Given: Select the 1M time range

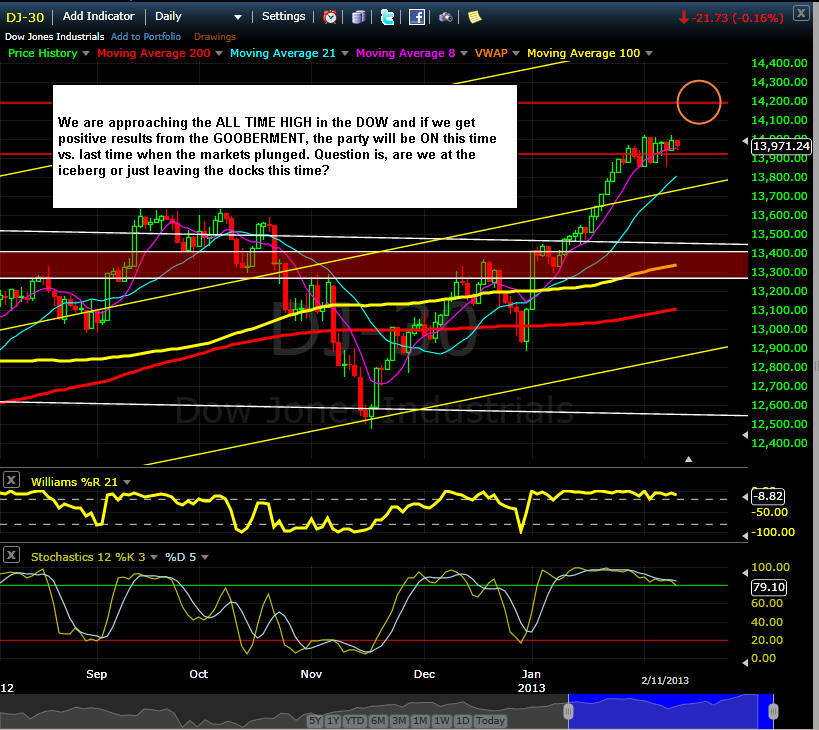Looking at the screenshot, I should [x=420, y=721].
